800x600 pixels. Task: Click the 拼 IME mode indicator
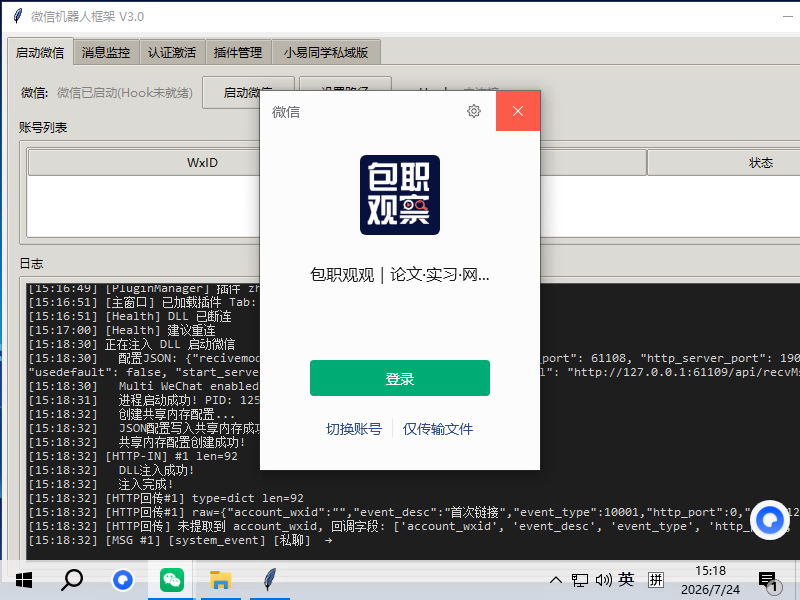[x=656, y=580]
